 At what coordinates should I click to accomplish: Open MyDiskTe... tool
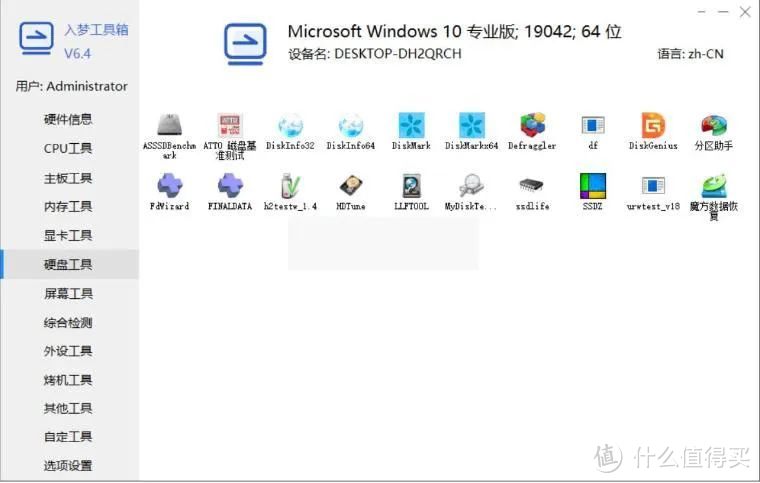pyautogui.click(x=471, y=192)
